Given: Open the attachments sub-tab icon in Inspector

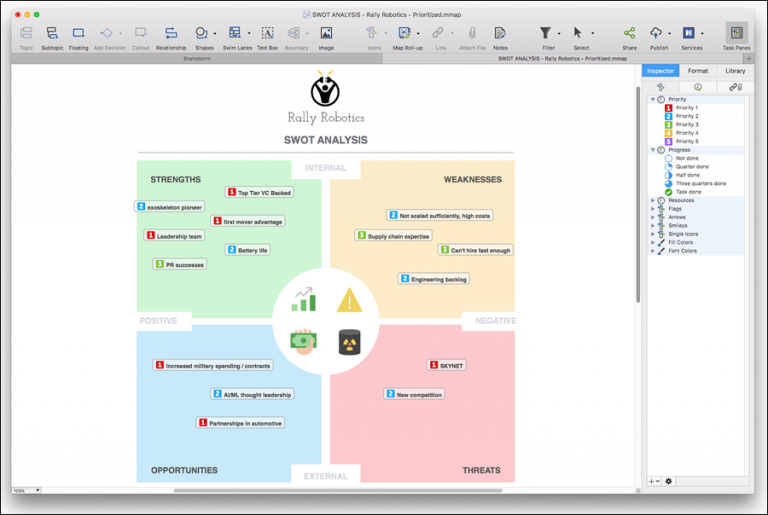Looking at the screenshot, I should [735, 87].
